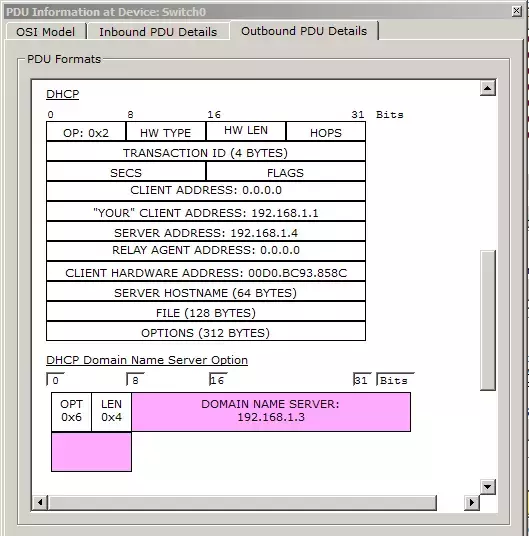Screen dimensions: 529x536
Task: Switch to the OSI Model tab
Action: coord(45,31)
